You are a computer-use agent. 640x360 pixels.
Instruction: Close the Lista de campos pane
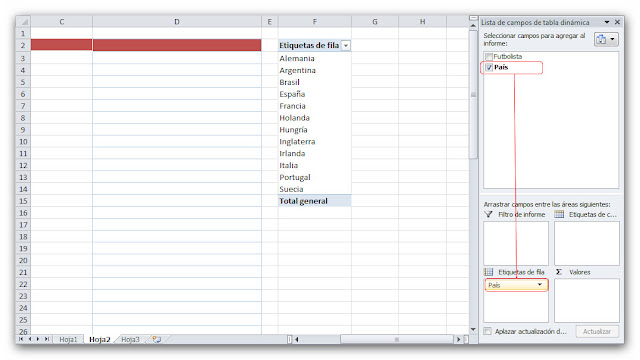tap(617, 22)
